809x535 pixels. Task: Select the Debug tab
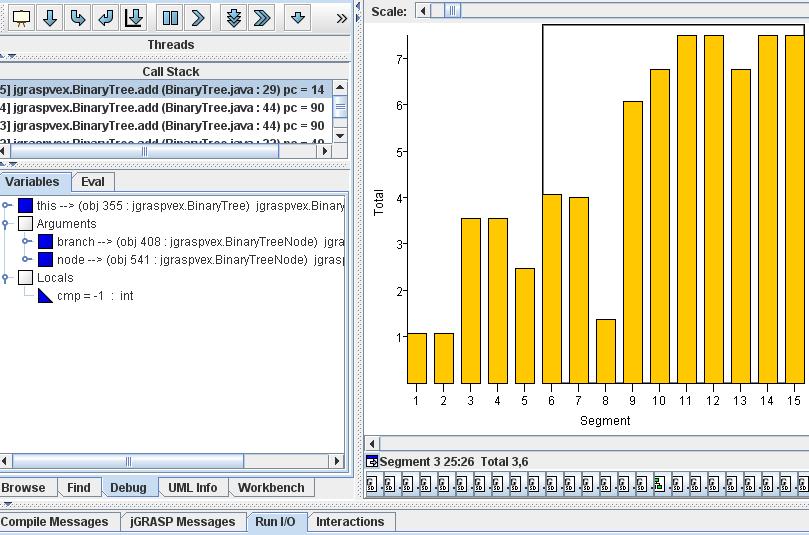(128, 488)
